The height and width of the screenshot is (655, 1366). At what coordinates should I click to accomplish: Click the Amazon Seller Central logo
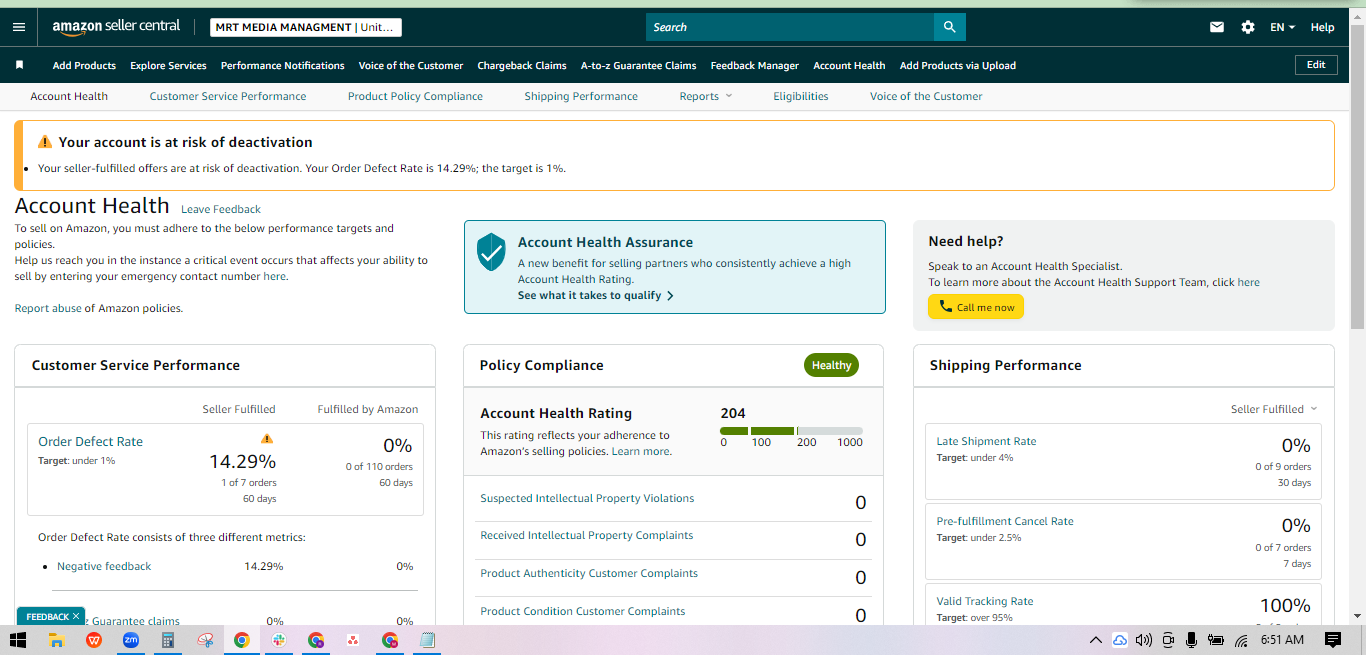[116, 27]
